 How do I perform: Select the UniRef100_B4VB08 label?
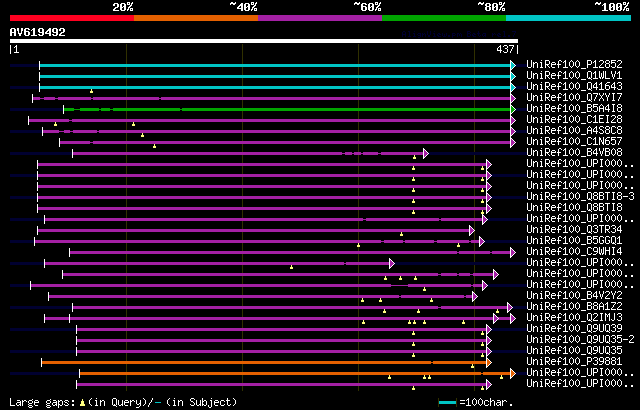click(574, 153)
